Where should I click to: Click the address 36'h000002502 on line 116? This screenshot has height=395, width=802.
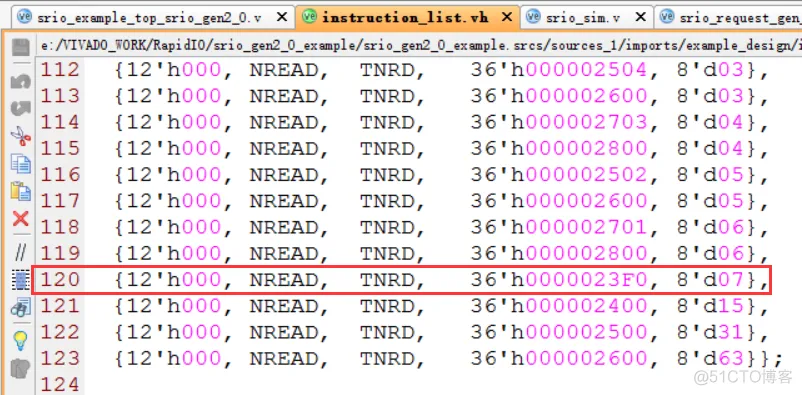[x=559, y=175]
